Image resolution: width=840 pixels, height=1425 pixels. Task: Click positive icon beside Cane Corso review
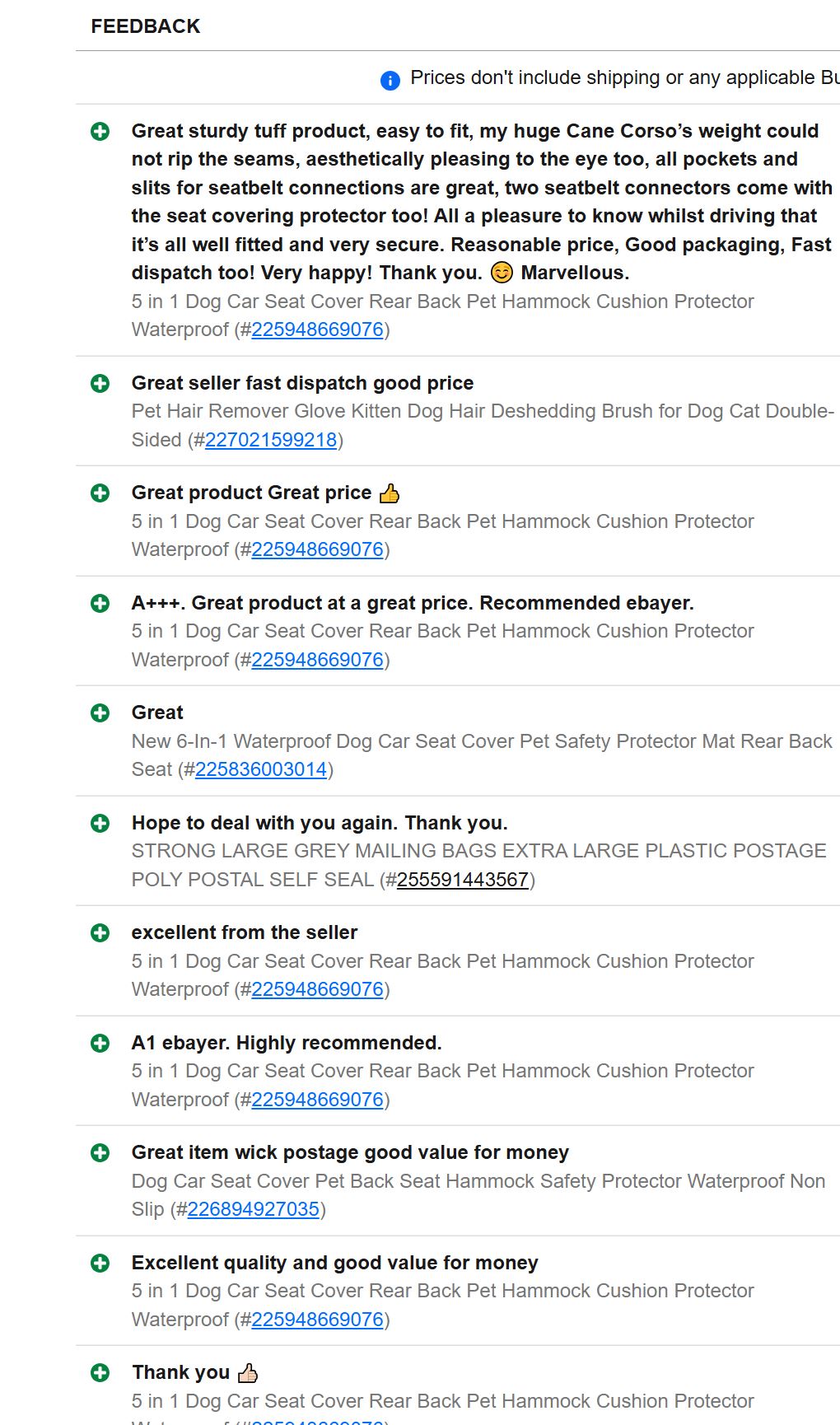[100, 131]
